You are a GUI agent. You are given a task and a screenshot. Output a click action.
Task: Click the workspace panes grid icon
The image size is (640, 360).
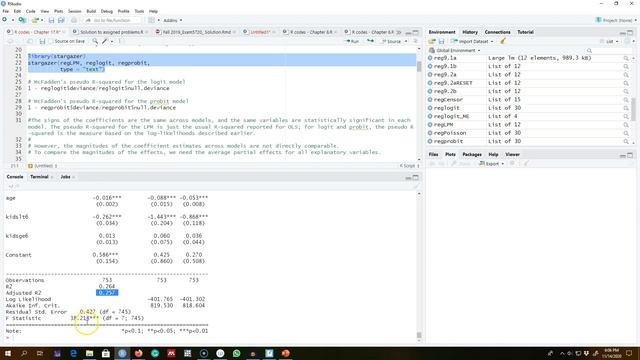(x=151, y=20)
